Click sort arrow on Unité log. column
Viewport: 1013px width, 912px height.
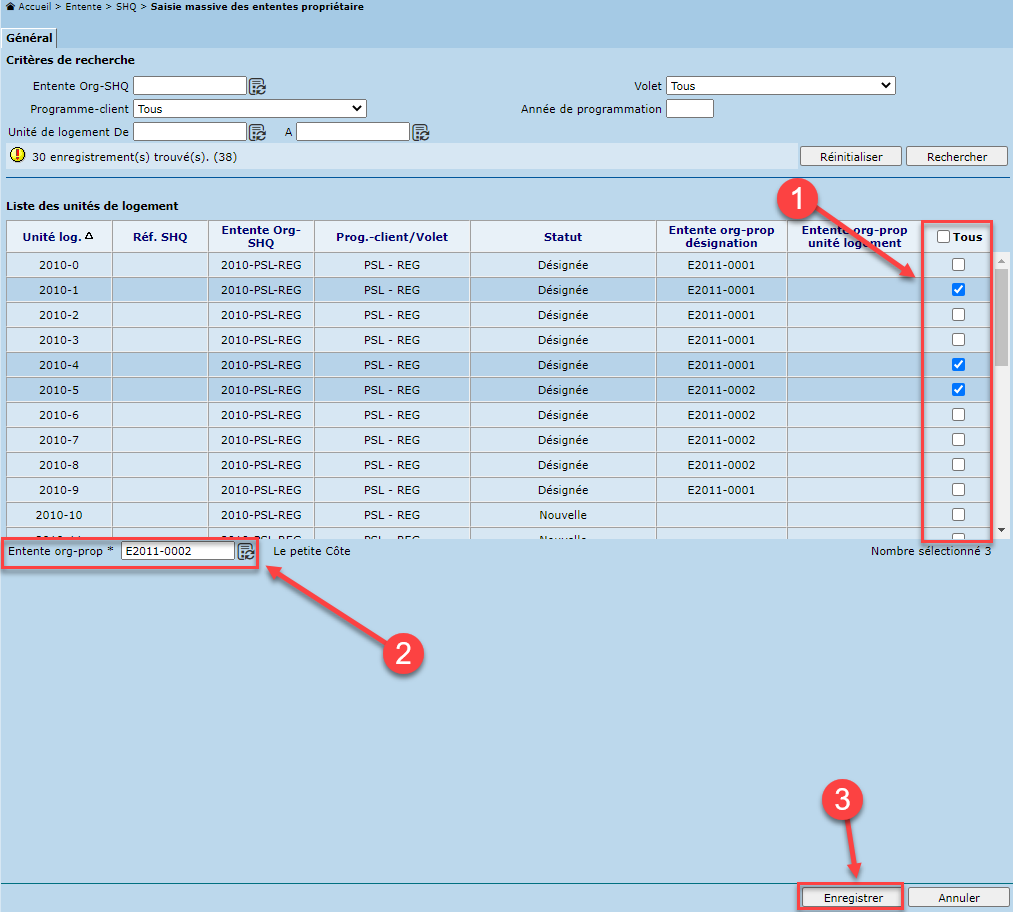click(89, 237)
